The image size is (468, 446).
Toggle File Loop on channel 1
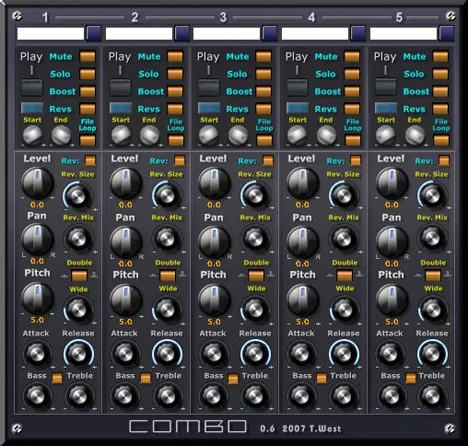pyautogui.click(x=87, y=140)
